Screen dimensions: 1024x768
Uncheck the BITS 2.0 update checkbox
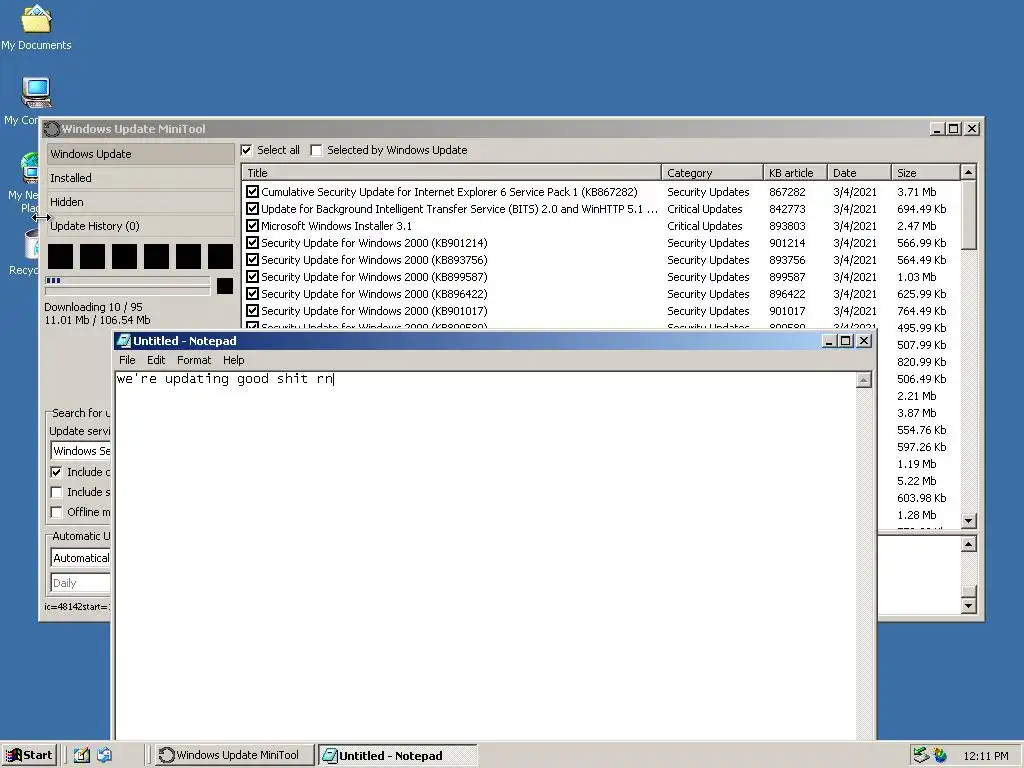pos(252,209)
